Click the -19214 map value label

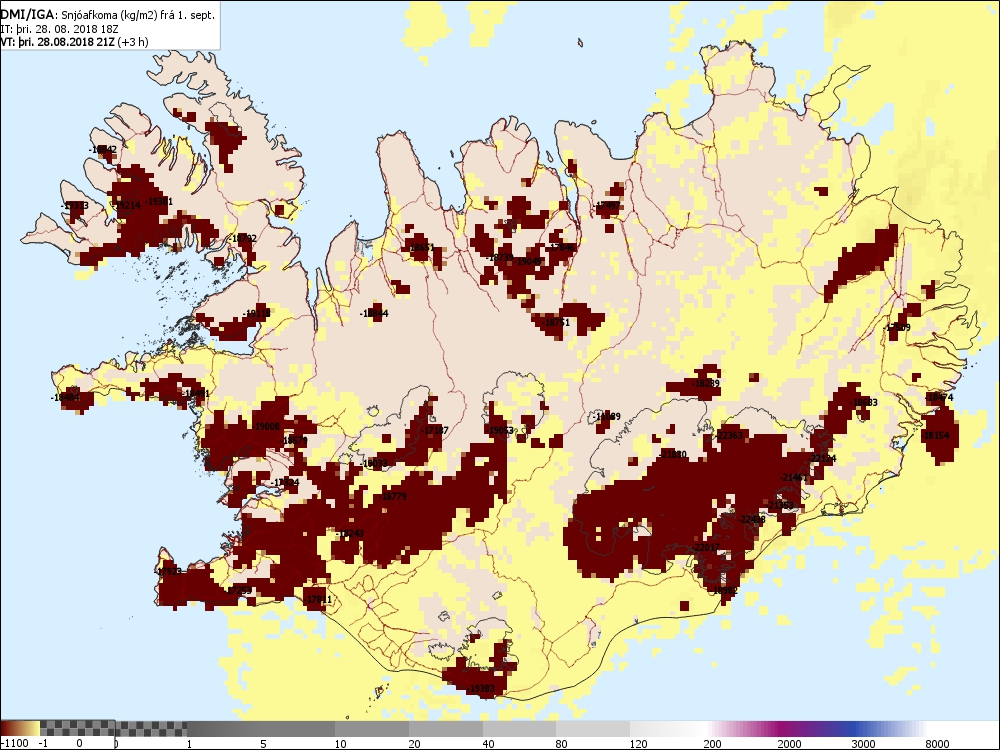126,205
